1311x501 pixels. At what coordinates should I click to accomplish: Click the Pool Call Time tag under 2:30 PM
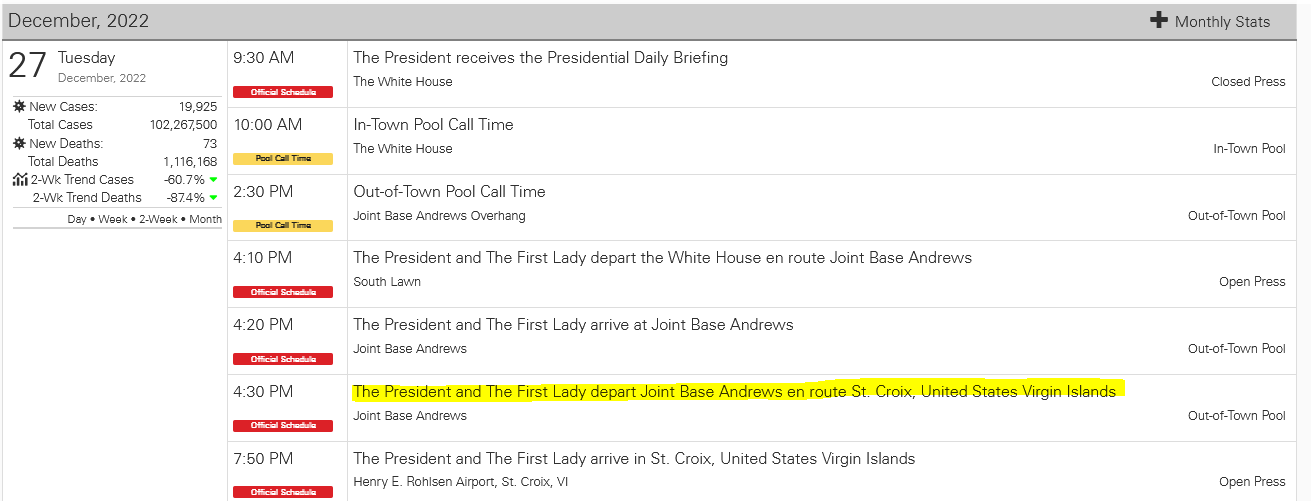pos(283,225)
